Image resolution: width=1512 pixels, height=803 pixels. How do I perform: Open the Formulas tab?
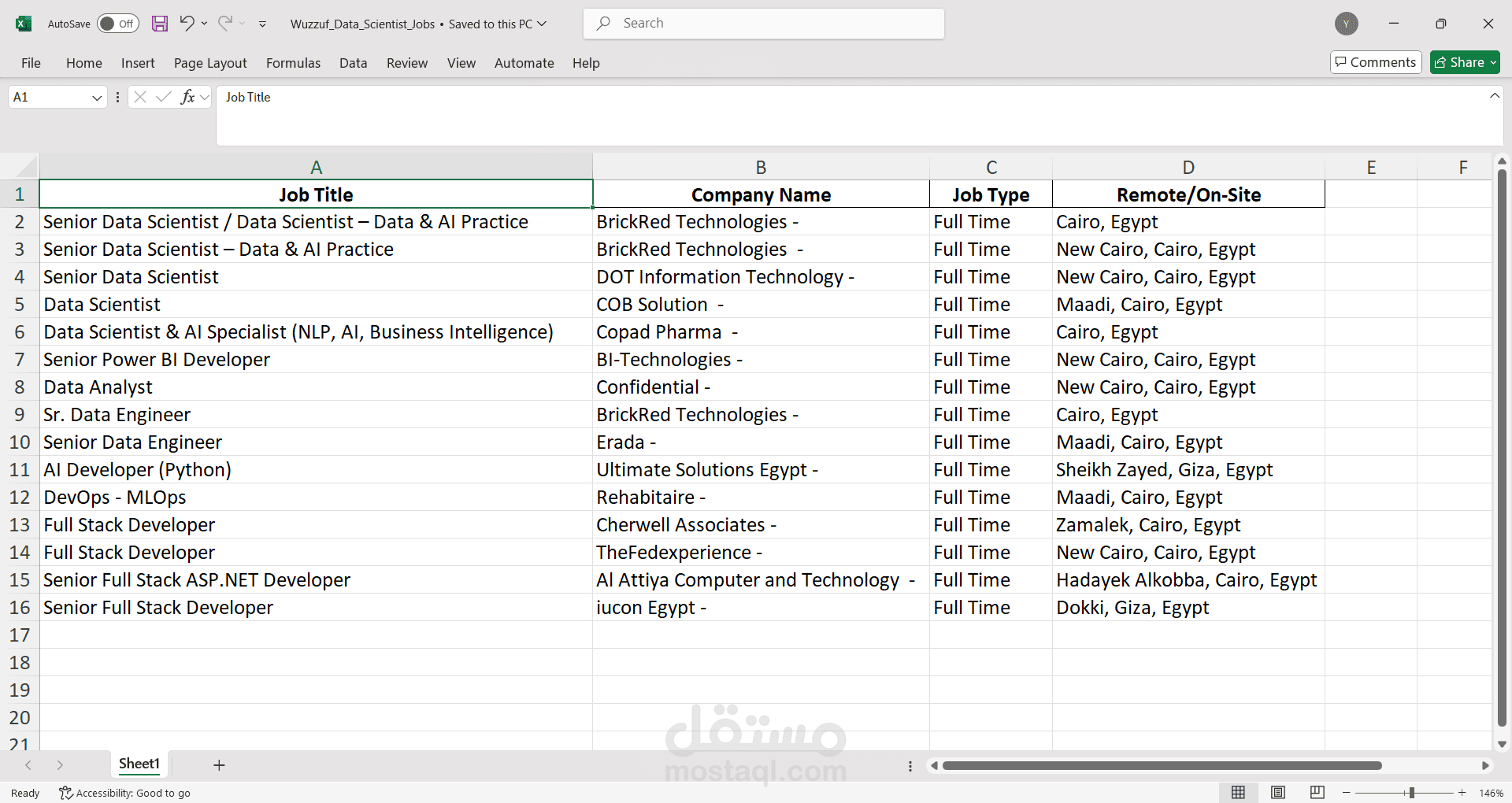pos(293,63)
